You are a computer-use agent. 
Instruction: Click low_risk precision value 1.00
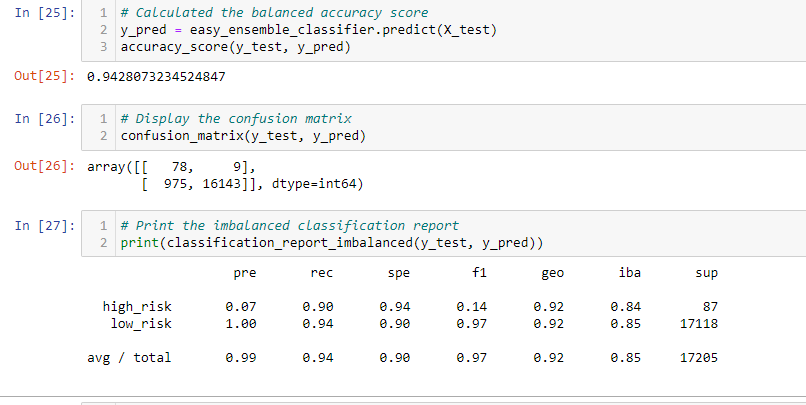[x=241, y=324]
